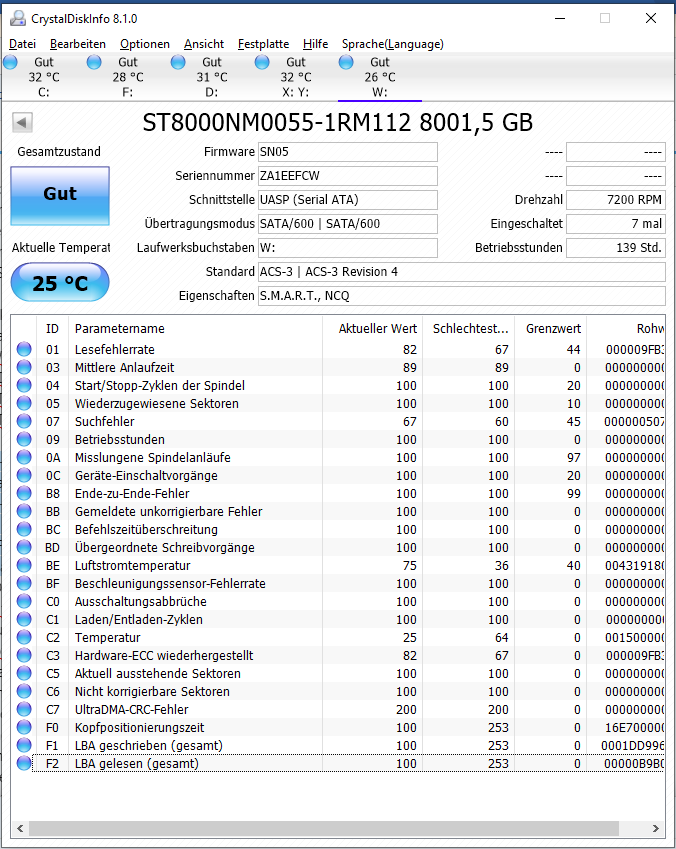This screenshot has width=676, height=849.
Task: Click status icon for Ende-zu-Ende-Fehler row
Action: click(x=24, y=493)
